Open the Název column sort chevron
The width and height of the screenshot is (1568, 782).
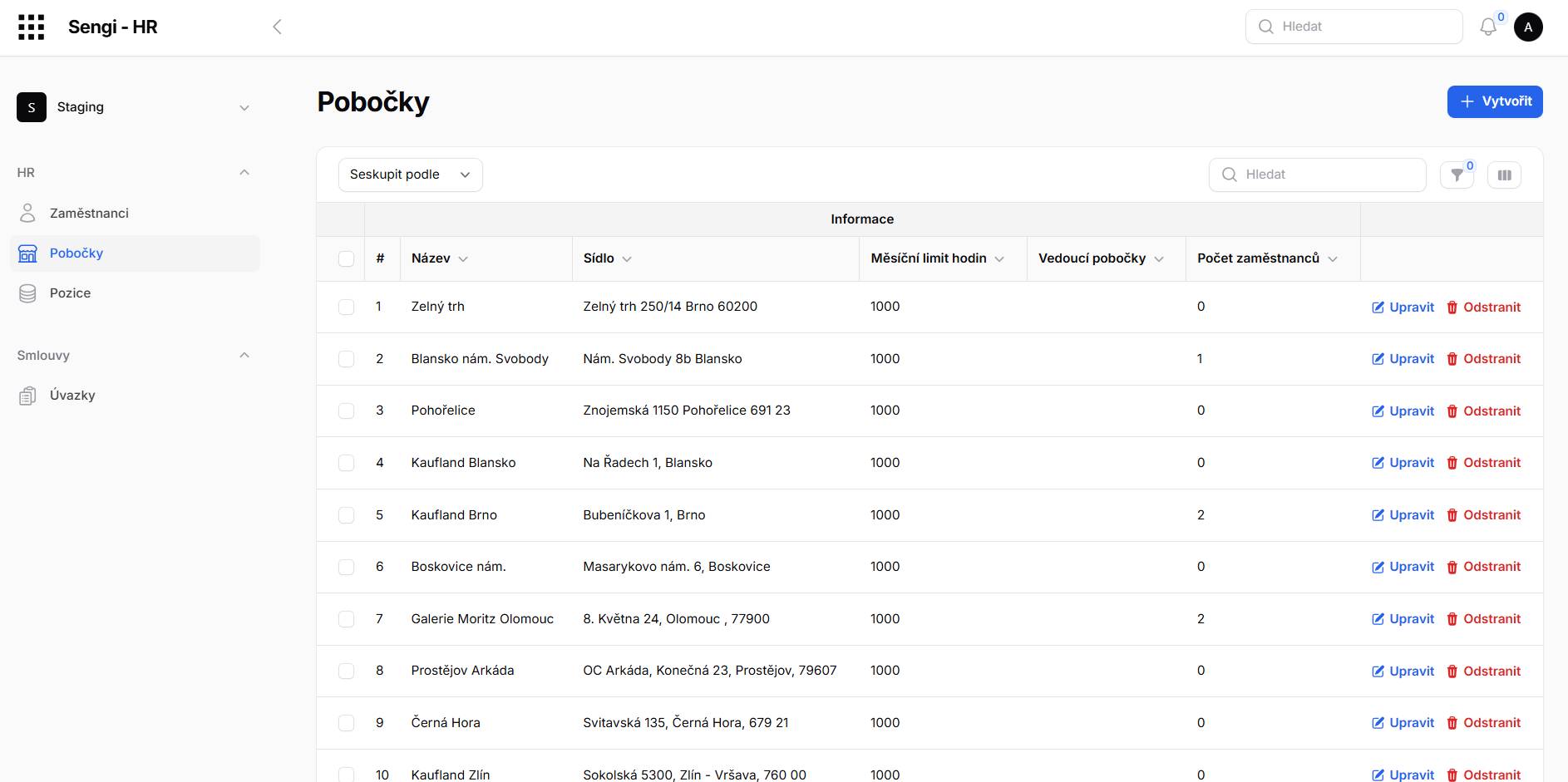point(463,259)
